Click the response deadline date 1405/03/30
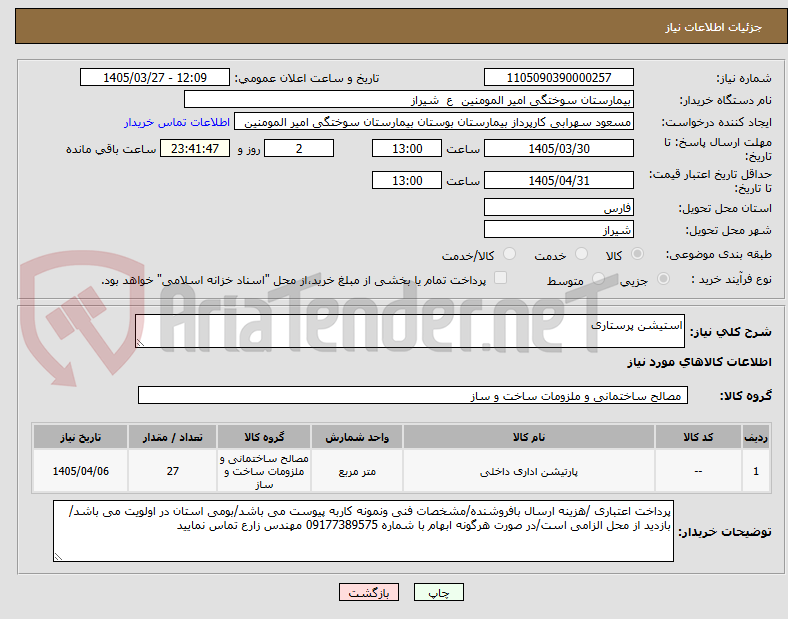The image size is (788, 619). pos(559,149)
